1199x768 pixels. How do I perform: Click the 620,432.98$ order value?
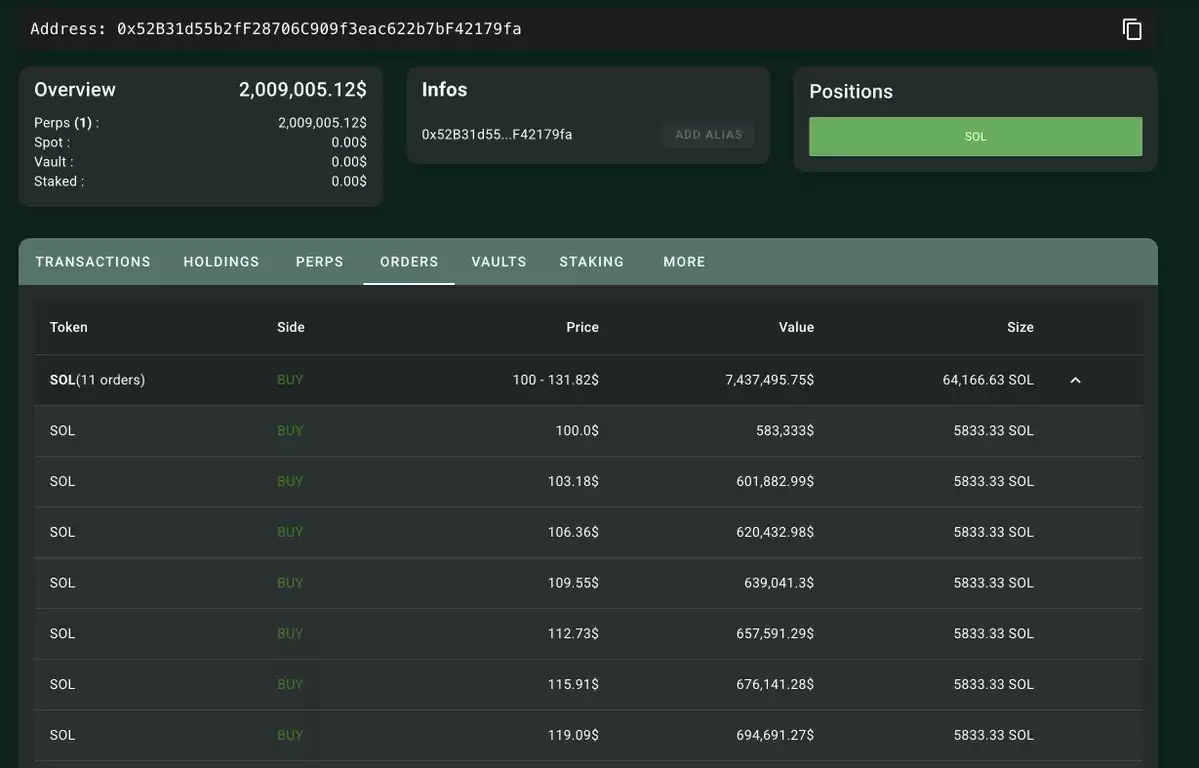pos(775,532)
